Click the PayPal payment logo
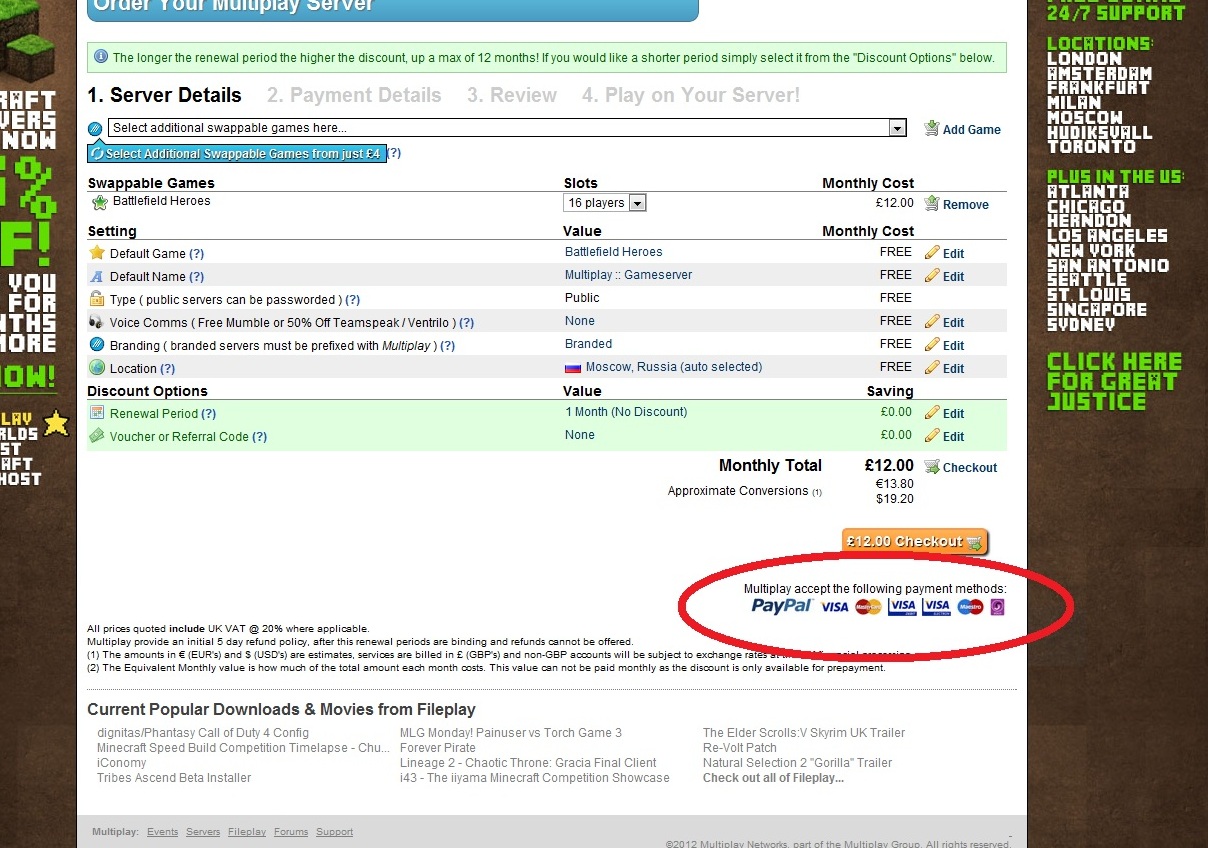The height and width of the screenshot is (848, 1208). click(781, 605)
